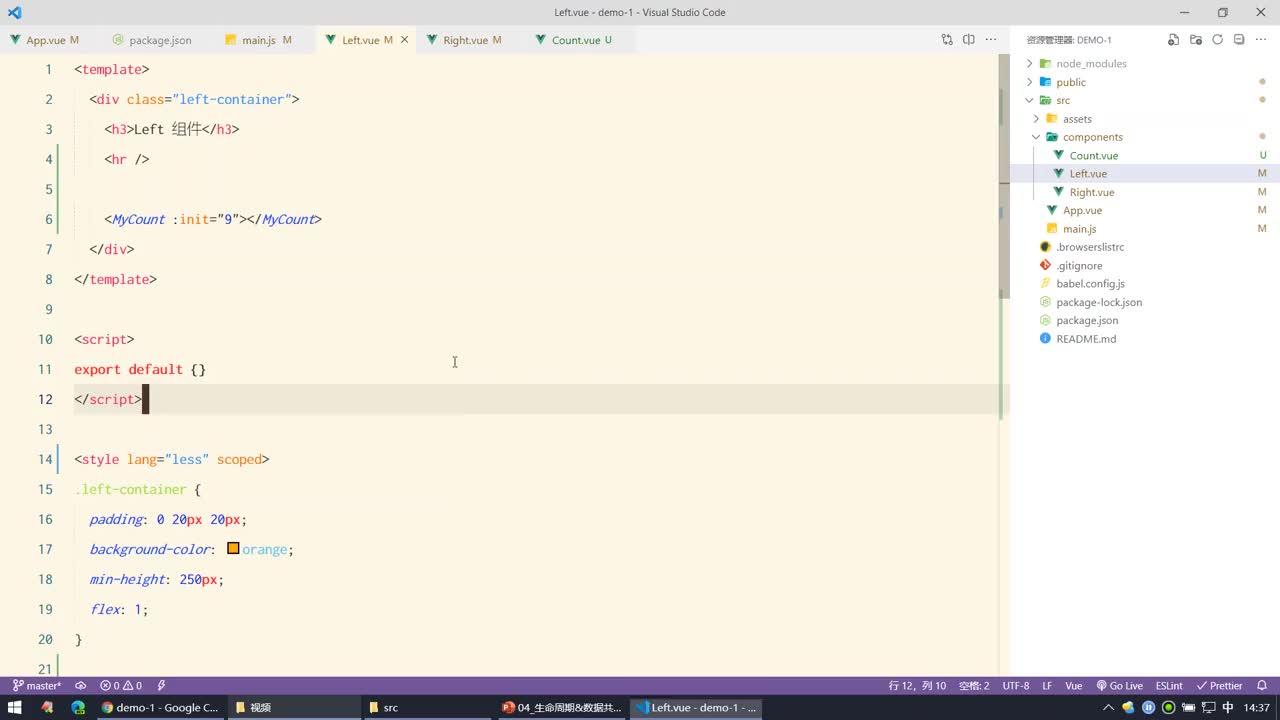This screenshot has height=720, width=1280.
Task: Click the orange color swatch in CSS
Action: click(x=233, y=548)
